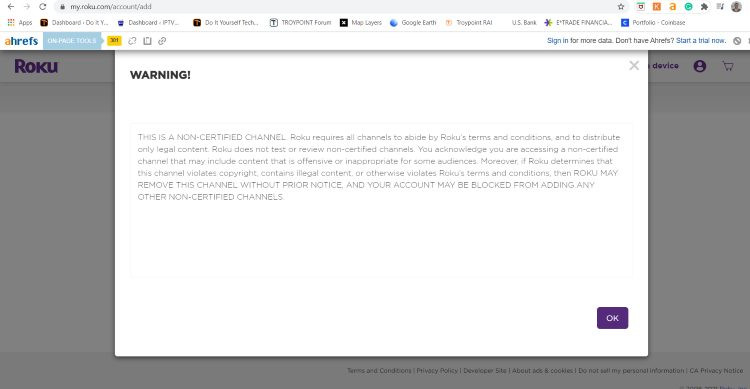750x389 pixels.
Task: Open the E*TRADE FINANCIA... bookmark
Action: click(578, 22)
